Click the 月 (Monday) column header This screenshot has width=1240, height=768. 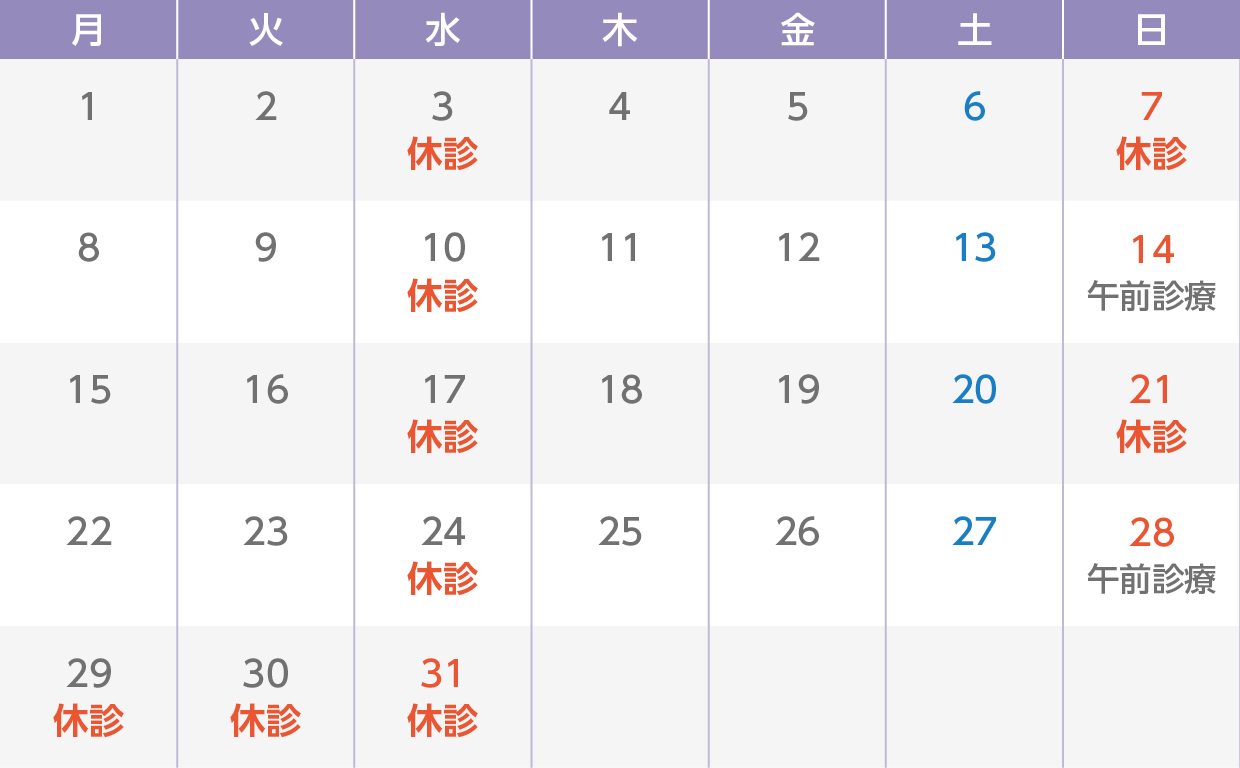[88, 31]
